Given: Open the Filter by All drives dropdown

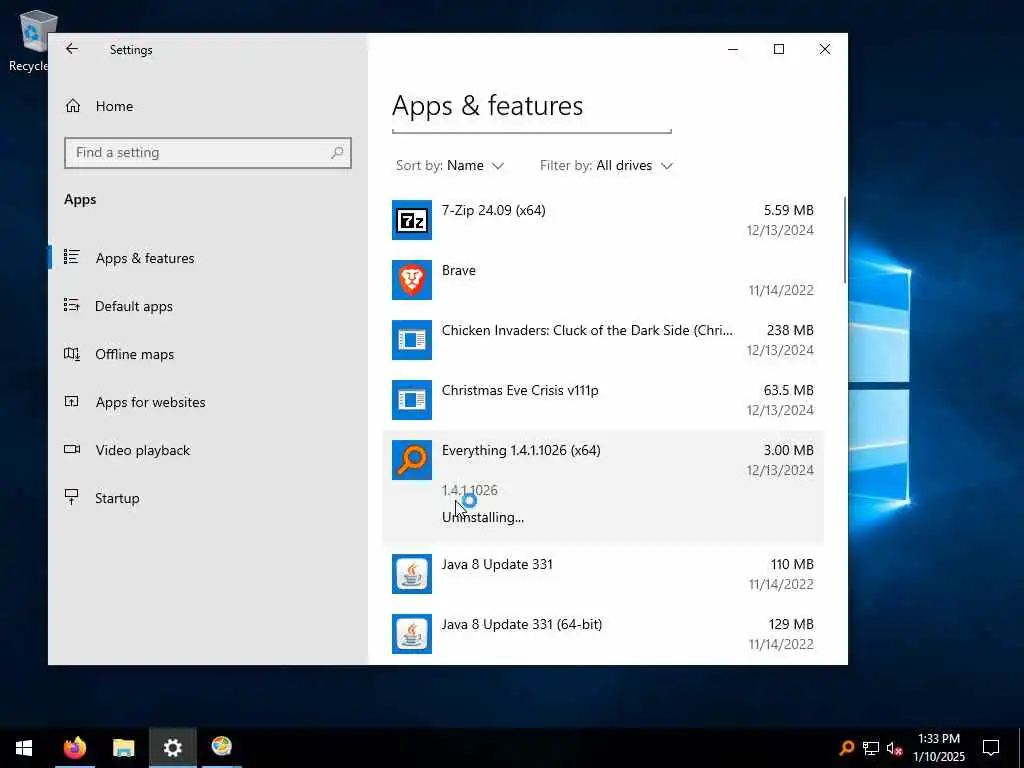Looking at the screenshot, I should (x=606, y=166).
